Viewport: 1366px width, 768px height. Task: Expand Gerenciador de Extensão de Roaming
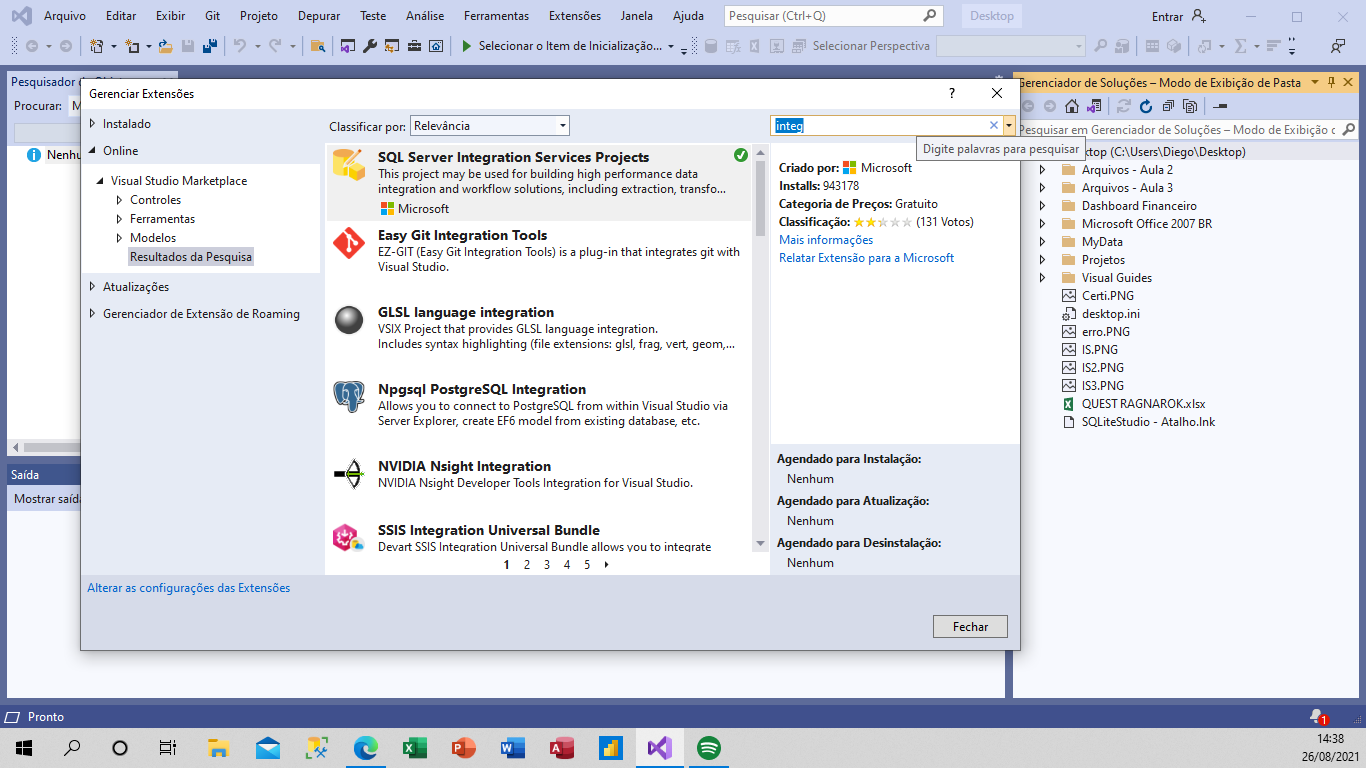coord(93,314)
